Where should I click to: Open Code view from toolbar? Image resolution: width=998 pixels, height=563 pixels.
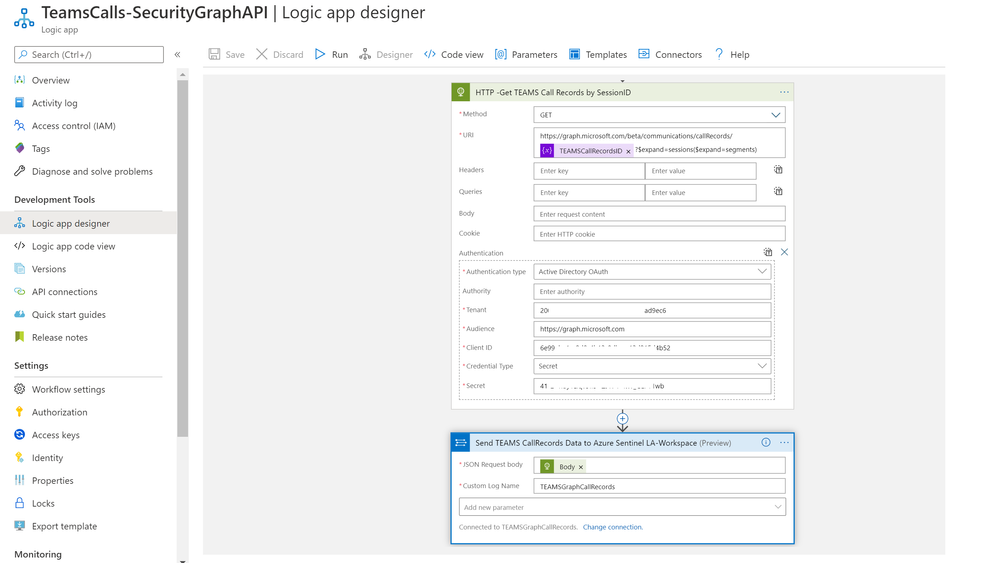pos(454,55)
